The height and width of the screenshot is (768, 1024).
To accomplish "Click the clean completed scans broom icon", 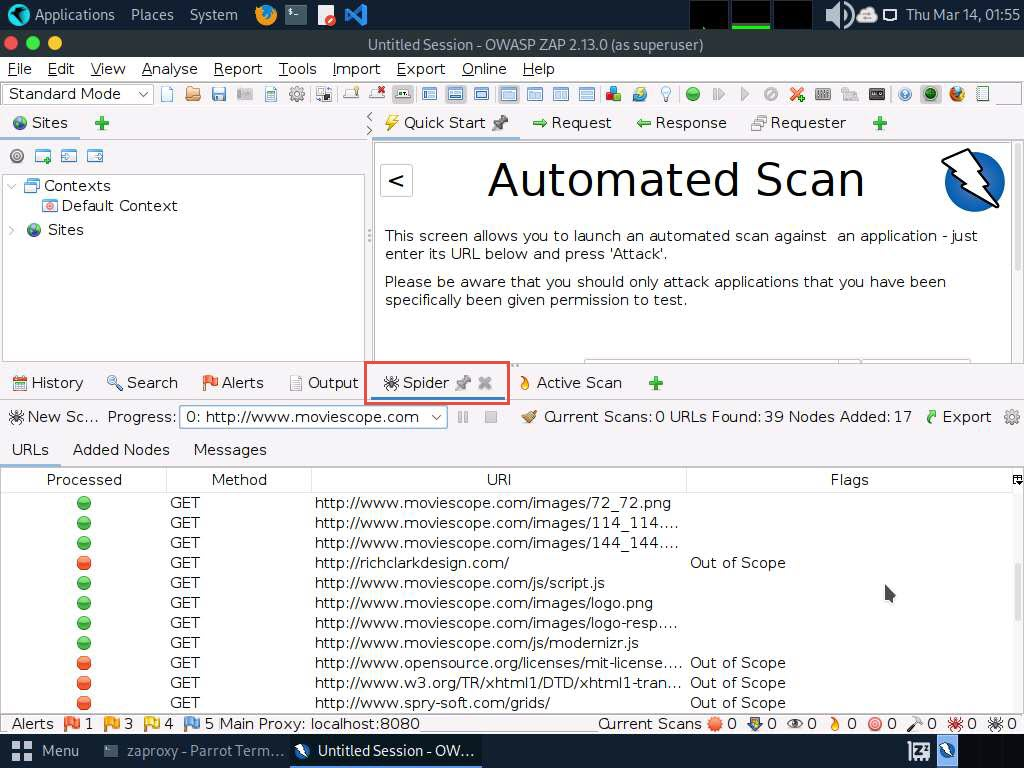I will coord(530,417).
